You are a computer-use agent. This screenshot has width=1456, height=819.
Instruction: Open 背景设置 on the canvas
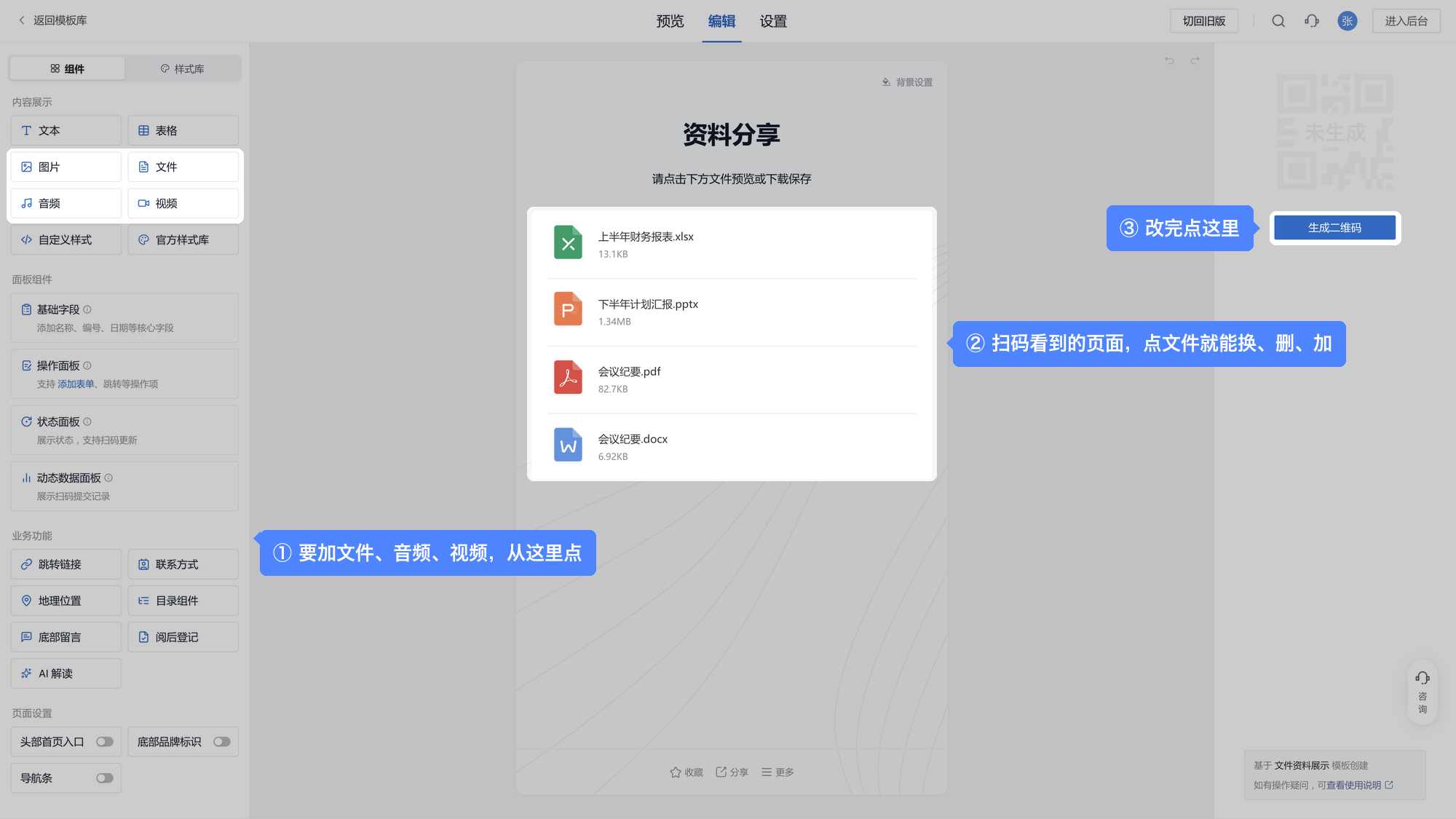point(907,82)
